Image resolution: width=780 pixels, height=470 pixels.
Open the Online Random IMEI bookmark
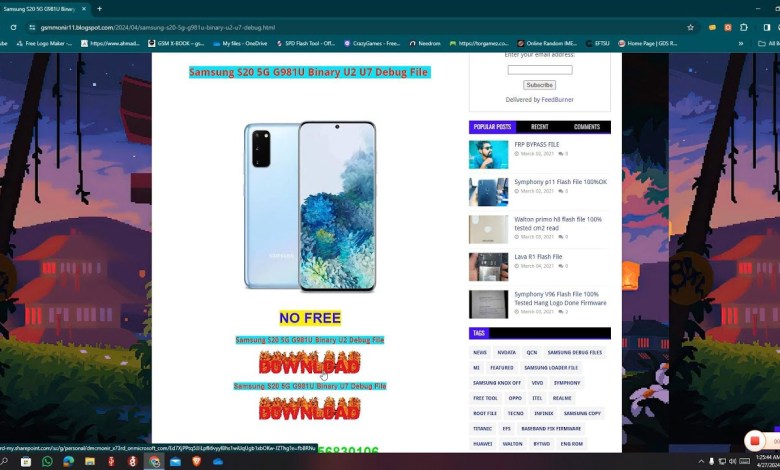pyautogui.click(x=547, y=43)
